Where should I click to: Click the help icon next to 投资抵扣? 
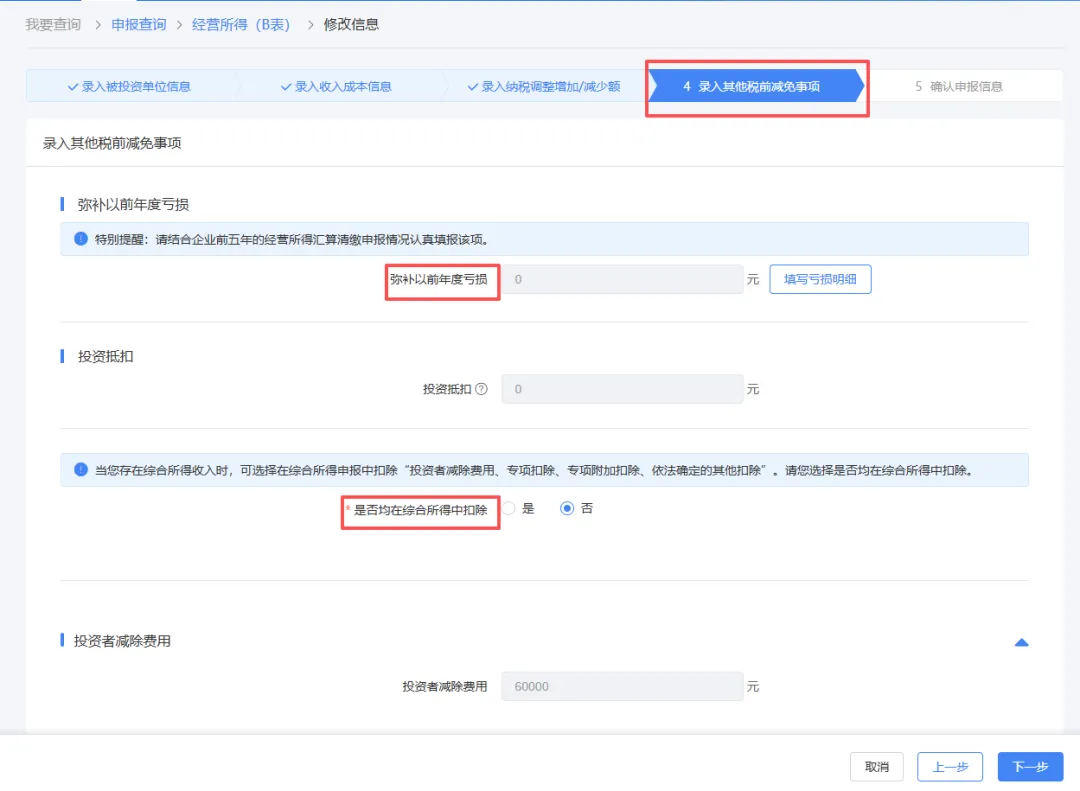(481, 389)
